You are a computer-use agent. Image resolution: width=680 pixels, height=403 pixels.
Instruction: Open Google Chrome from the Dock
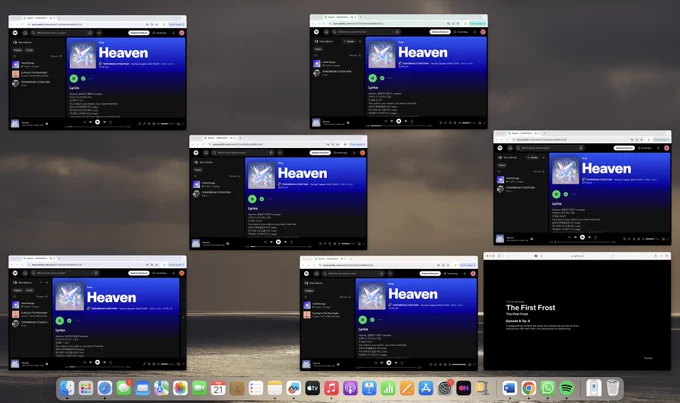[x=529, y=388]
